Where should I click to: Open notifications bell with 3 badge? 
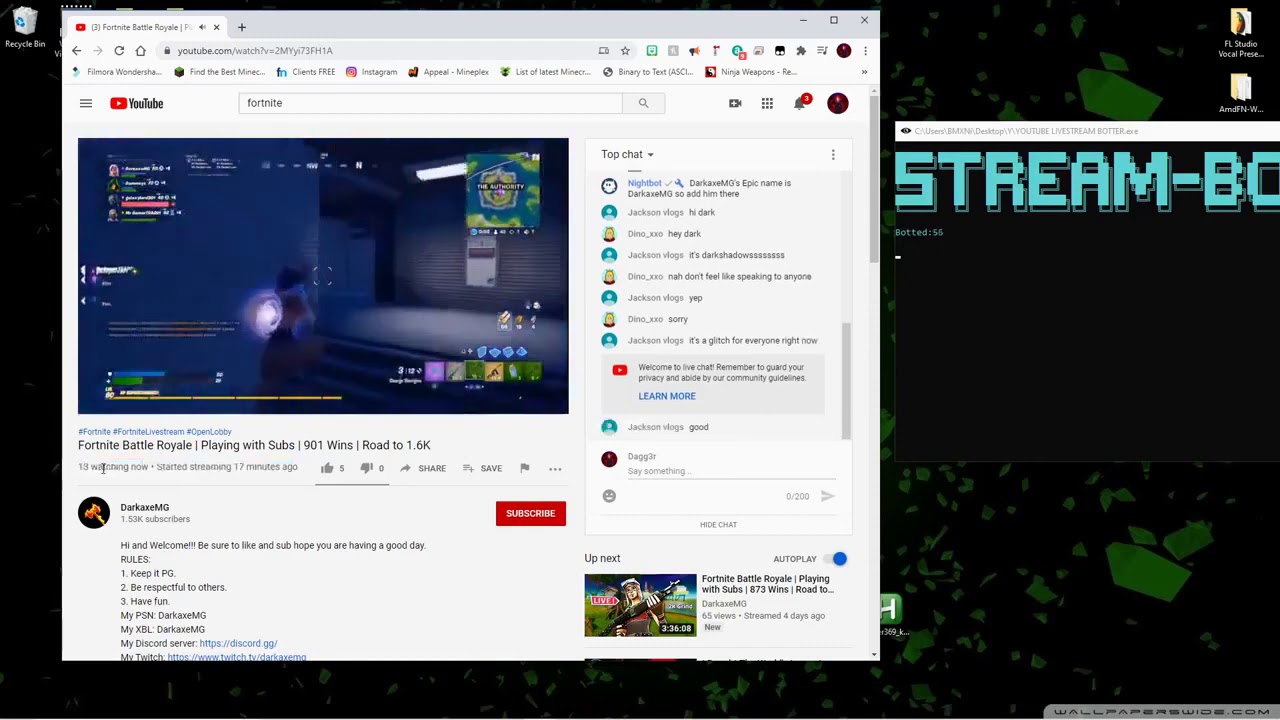coord(800,103)
